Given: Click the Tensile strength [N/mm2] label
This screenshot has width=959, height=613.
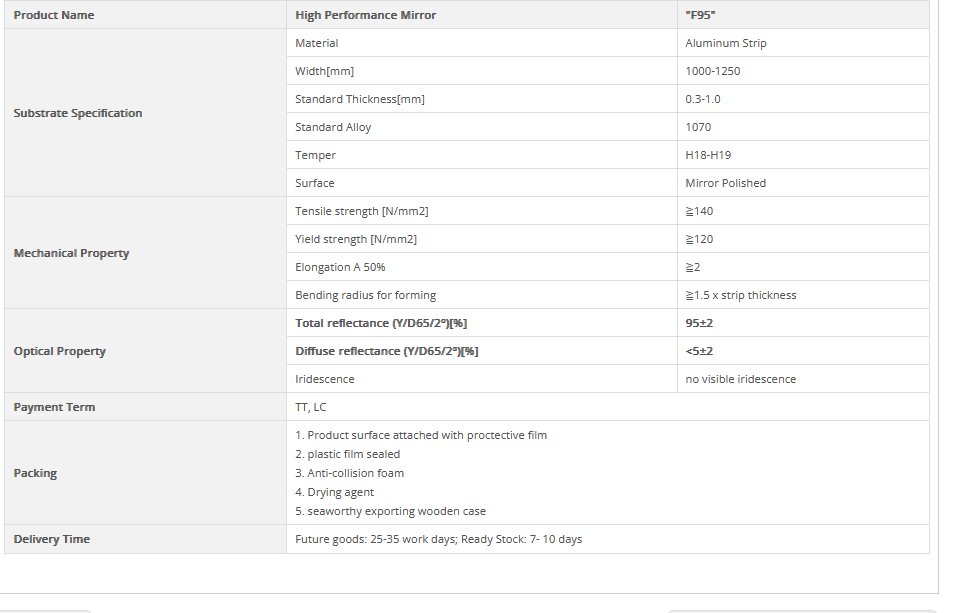Looking at the screenshot, I should [x=362, y=211].
